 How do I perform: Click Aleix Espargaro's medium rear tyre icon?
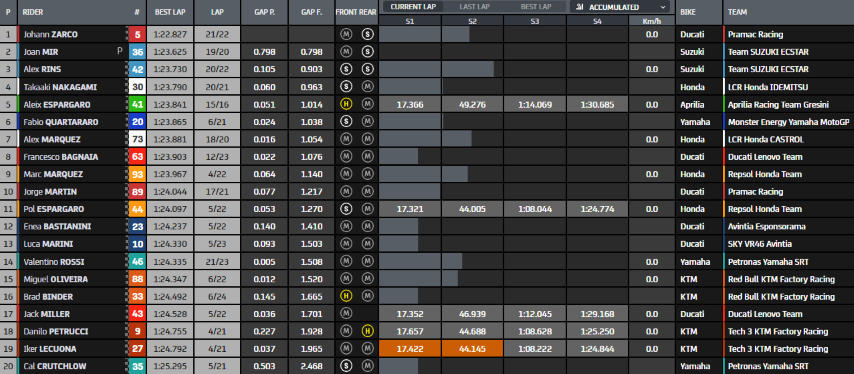pyautogui.click(x=367, y=104)
